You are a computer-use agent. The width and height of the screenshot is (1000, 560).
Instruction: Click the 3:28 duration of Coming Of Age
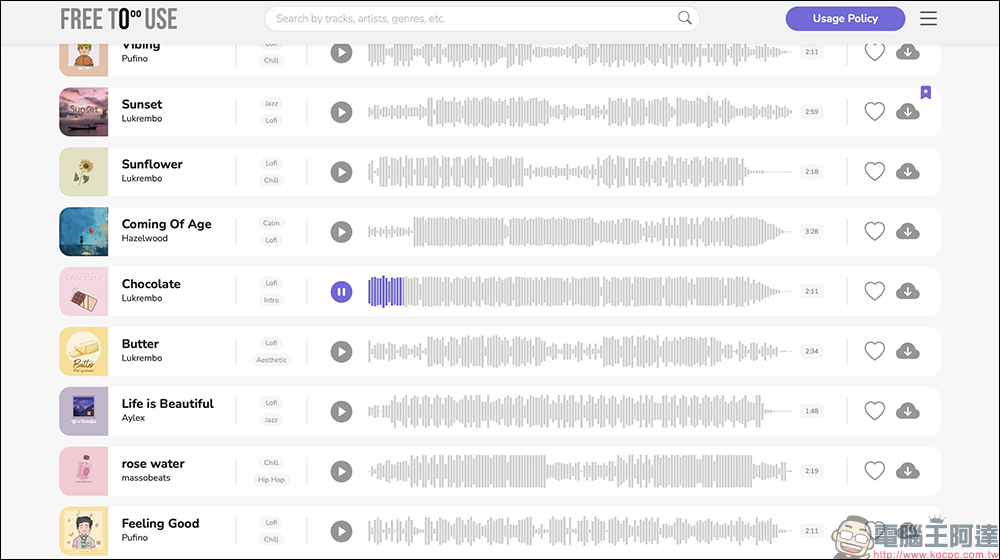[811, 232]
